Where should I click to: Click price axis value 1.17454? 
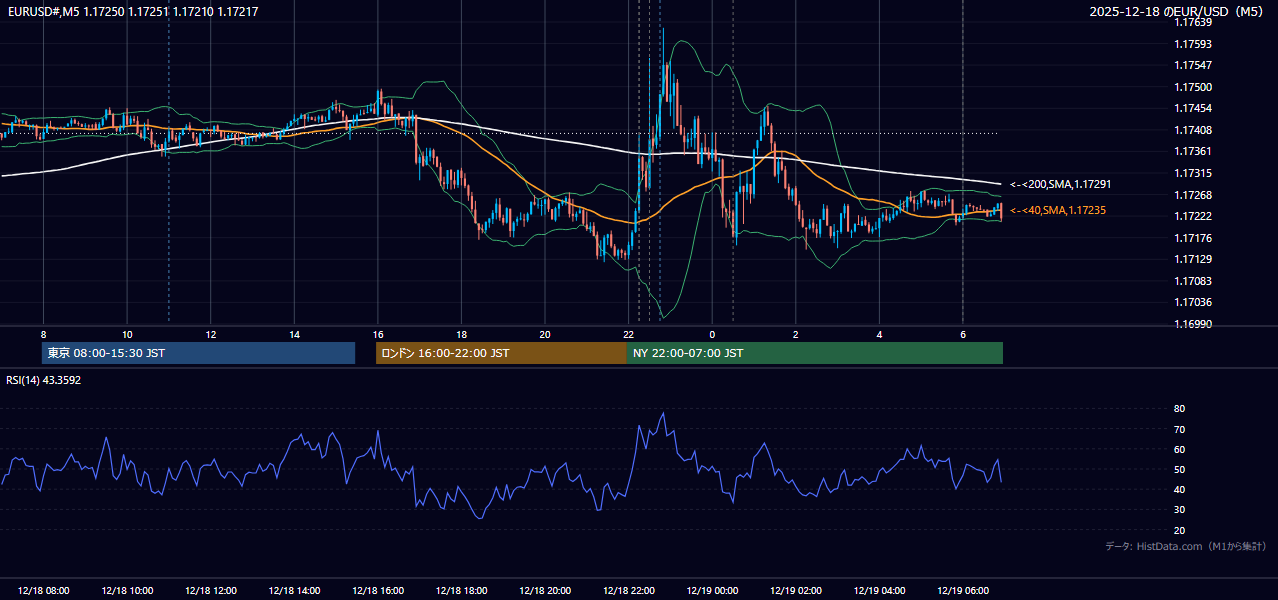1192,109
